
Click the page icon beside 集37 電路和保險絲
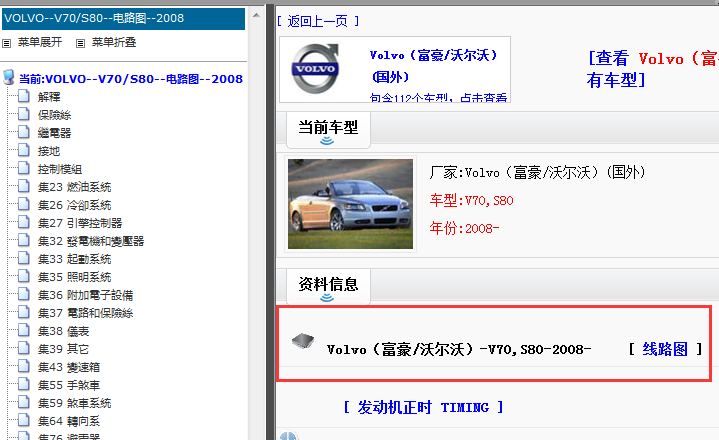click(24, 313)
